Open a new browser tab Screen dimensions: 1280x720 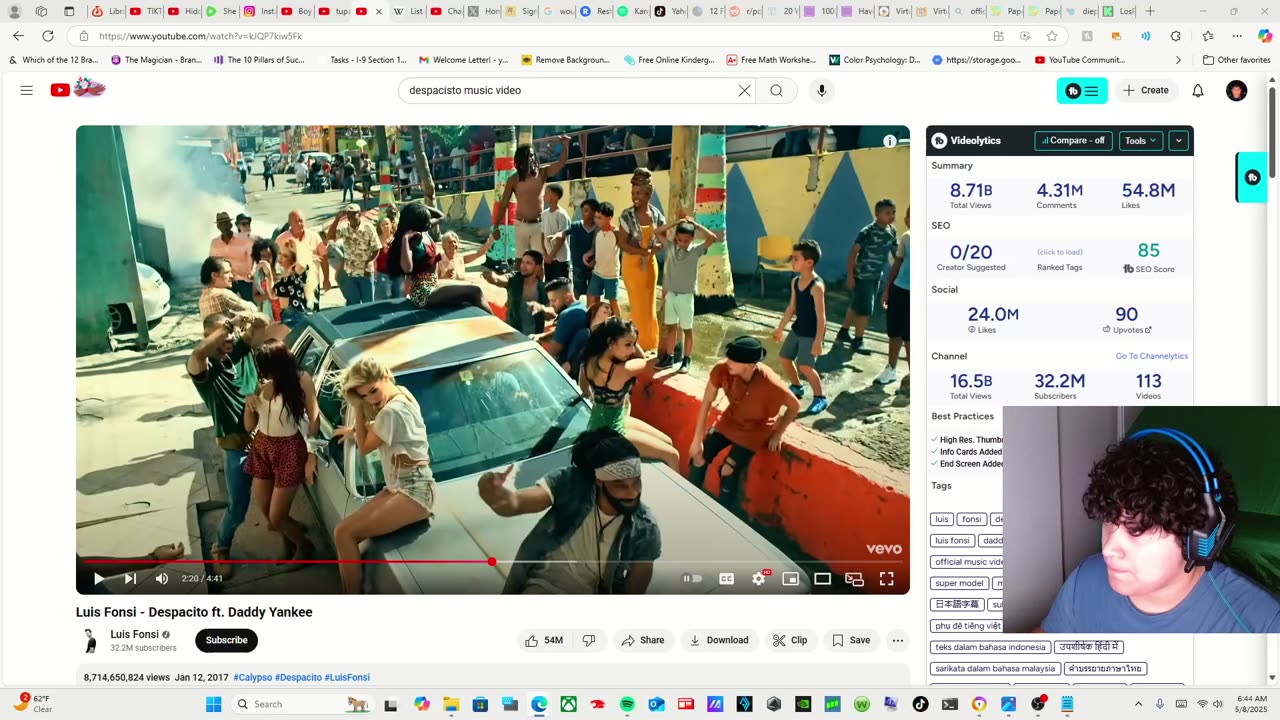[1150, 11]
